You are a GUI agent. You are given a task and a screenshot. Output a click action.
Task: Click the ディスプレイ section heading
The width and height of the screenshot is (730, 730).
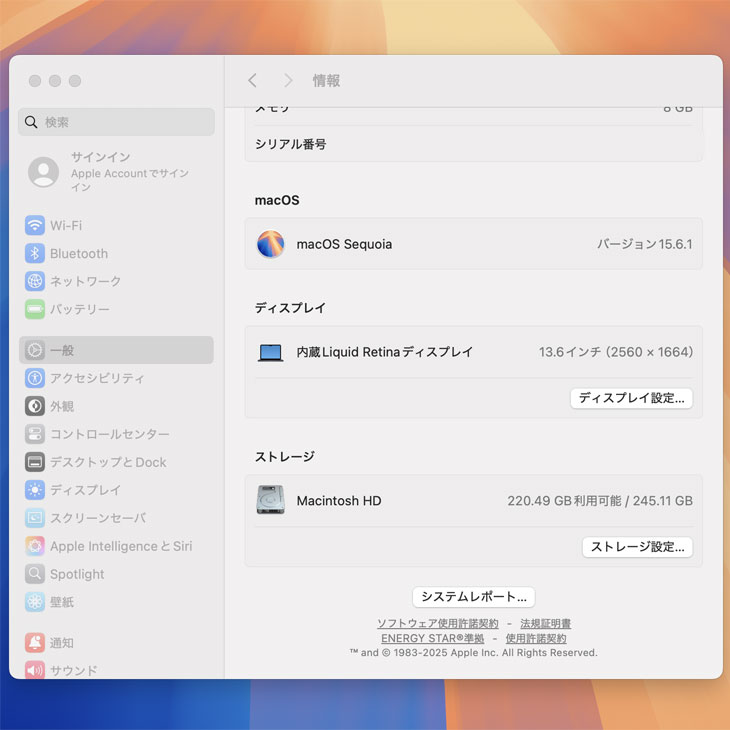290,308
